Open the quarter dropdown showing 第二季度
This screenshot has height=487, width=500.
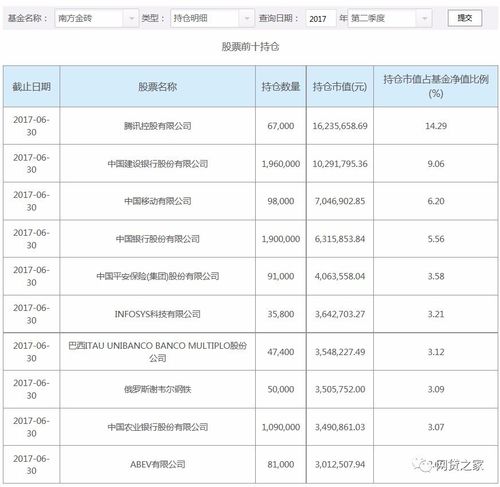tap(390, 18)
